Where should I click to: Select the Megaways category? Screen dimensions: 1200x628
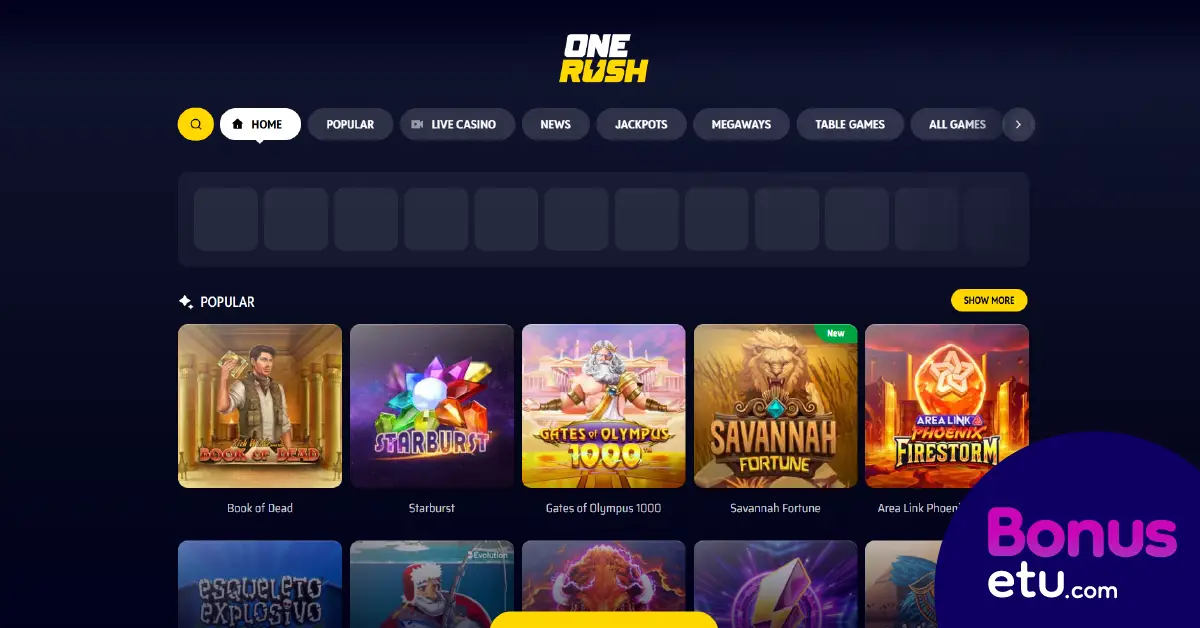click(741, 124)
